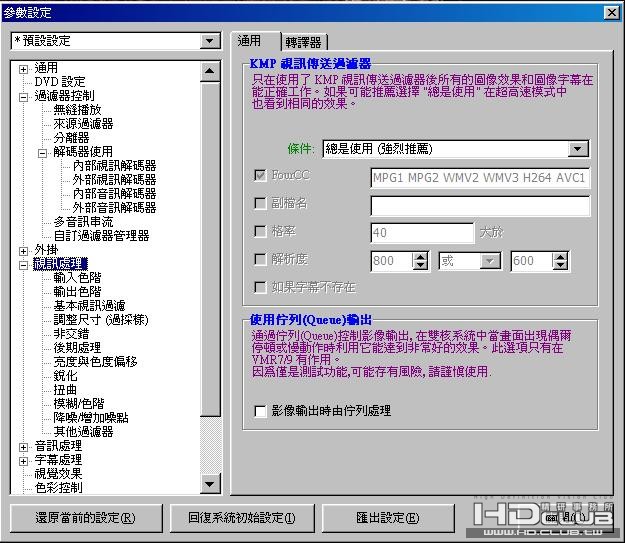
Task: Collapse the 視訊處理 tree node
Action: pyautogui.click(x=23, y=265)
